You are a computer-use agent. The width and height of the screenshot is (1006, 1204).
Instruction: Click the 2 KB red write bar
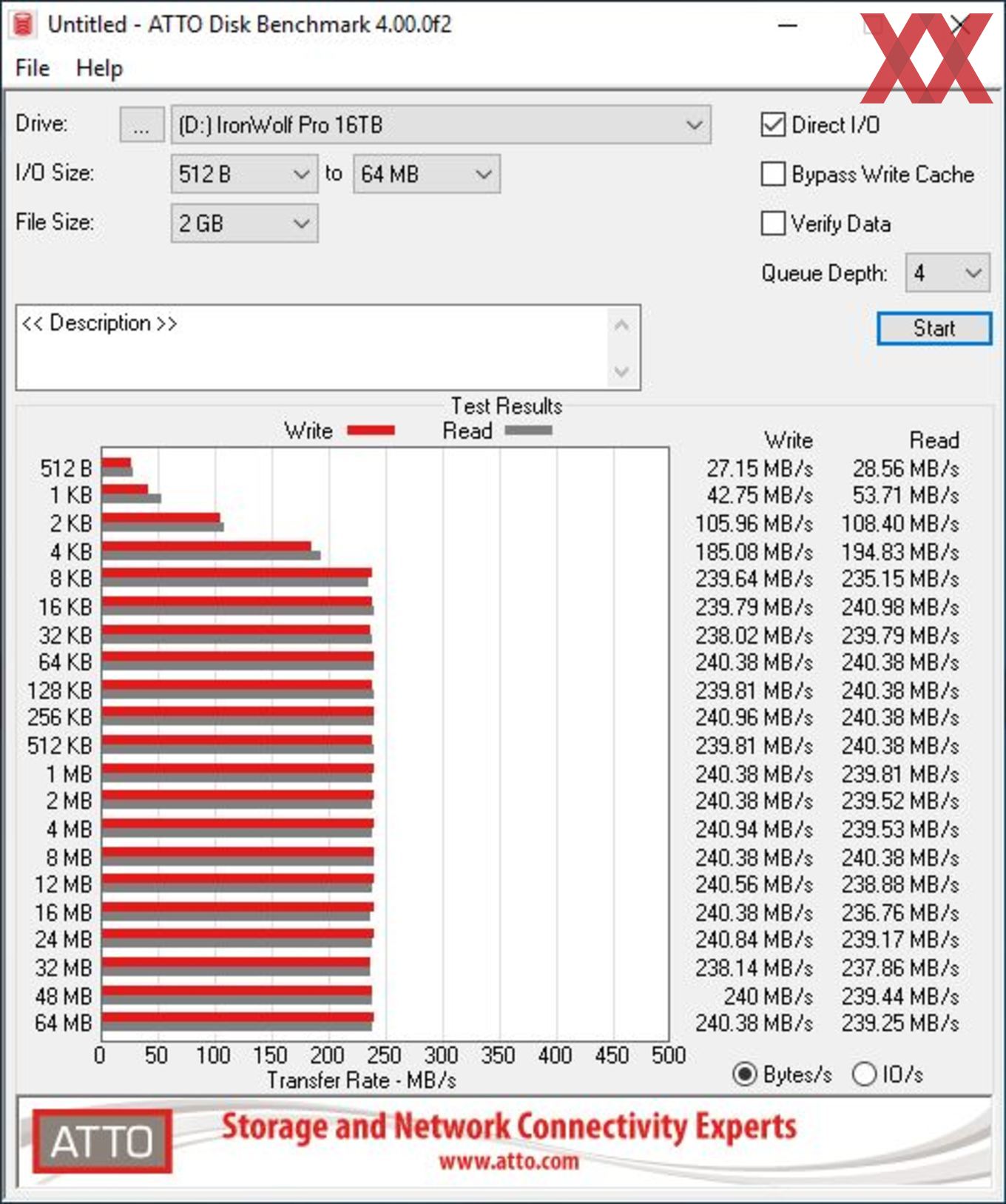(x=161, y=518)
